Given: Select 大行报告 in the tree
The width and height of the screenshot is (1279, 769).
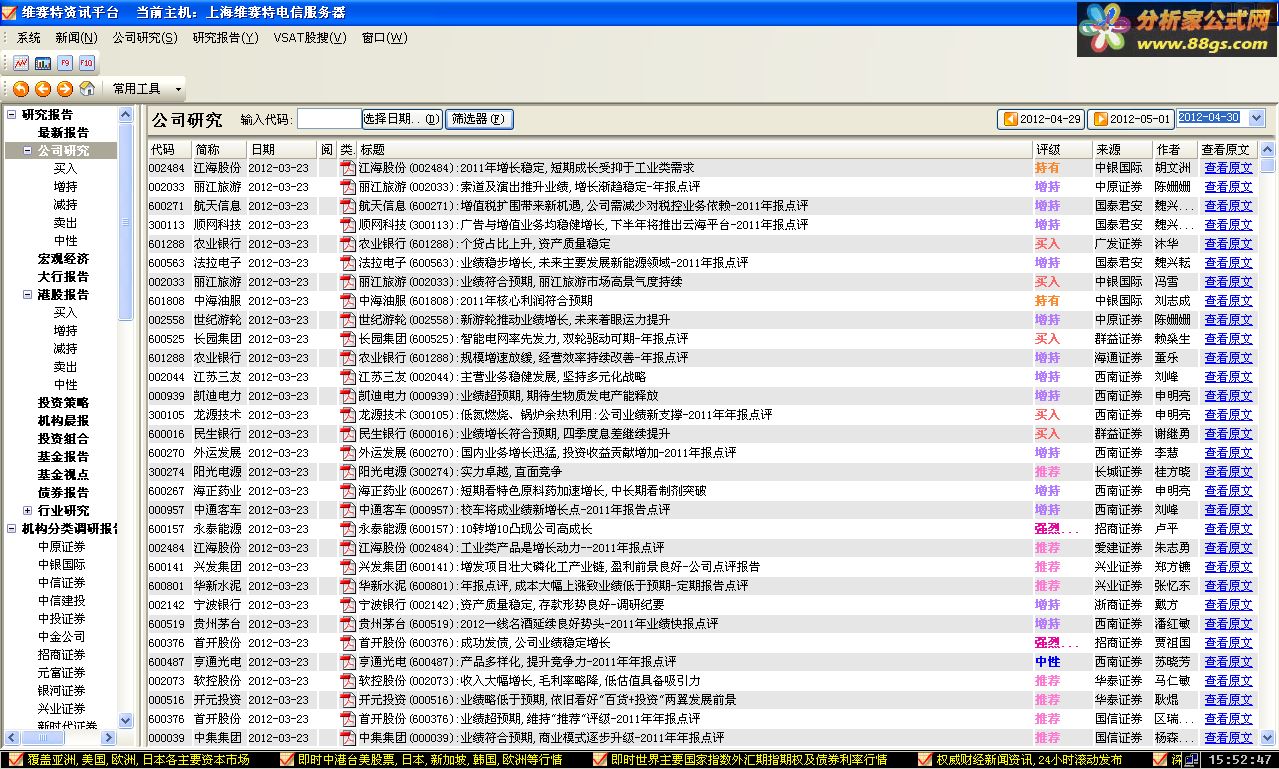Looking at the screenshot, I should (x=63, y=277).
